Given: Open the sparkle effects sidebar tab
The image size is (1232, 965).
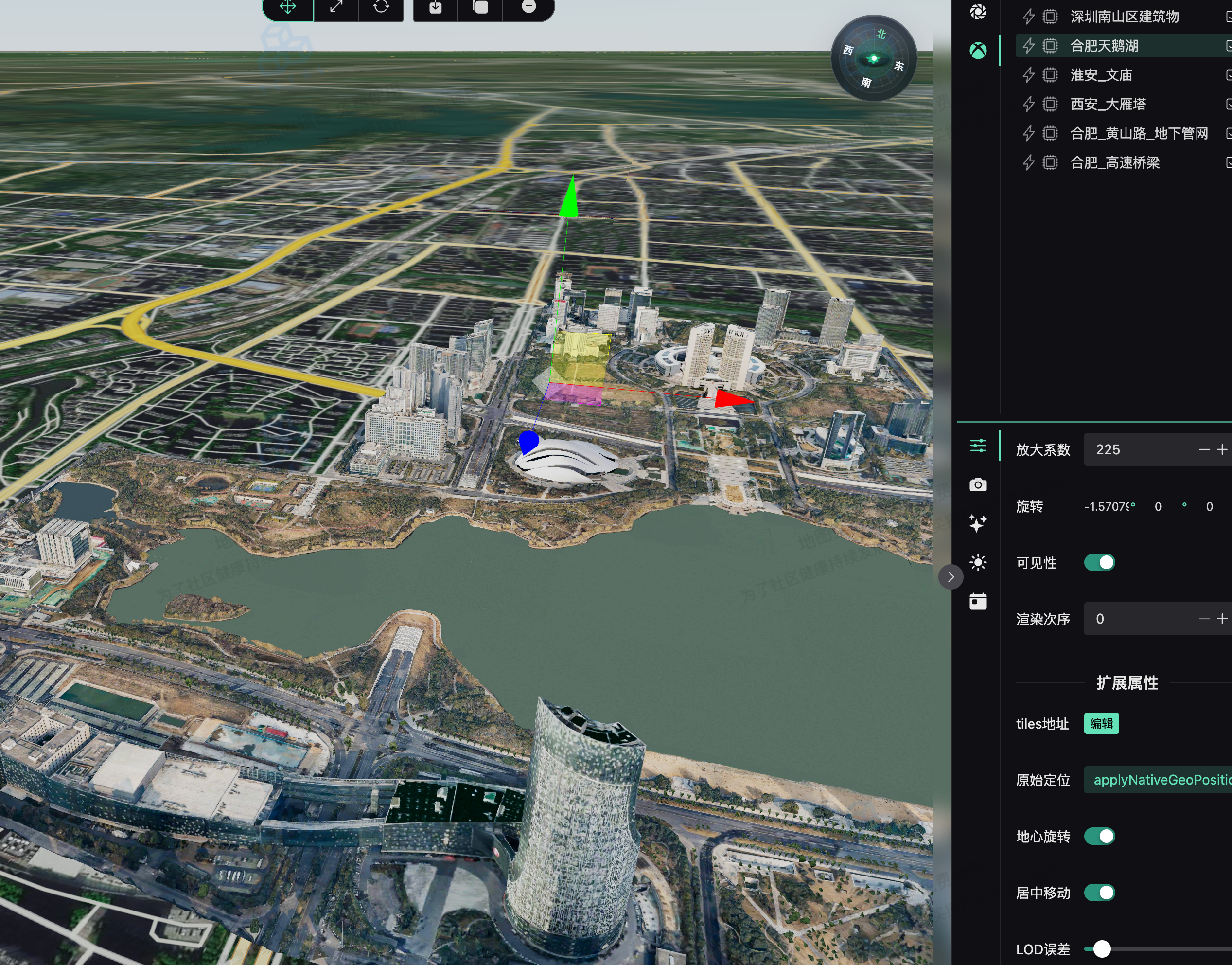Looking at the screenshot, I should (x=978, y=523).
